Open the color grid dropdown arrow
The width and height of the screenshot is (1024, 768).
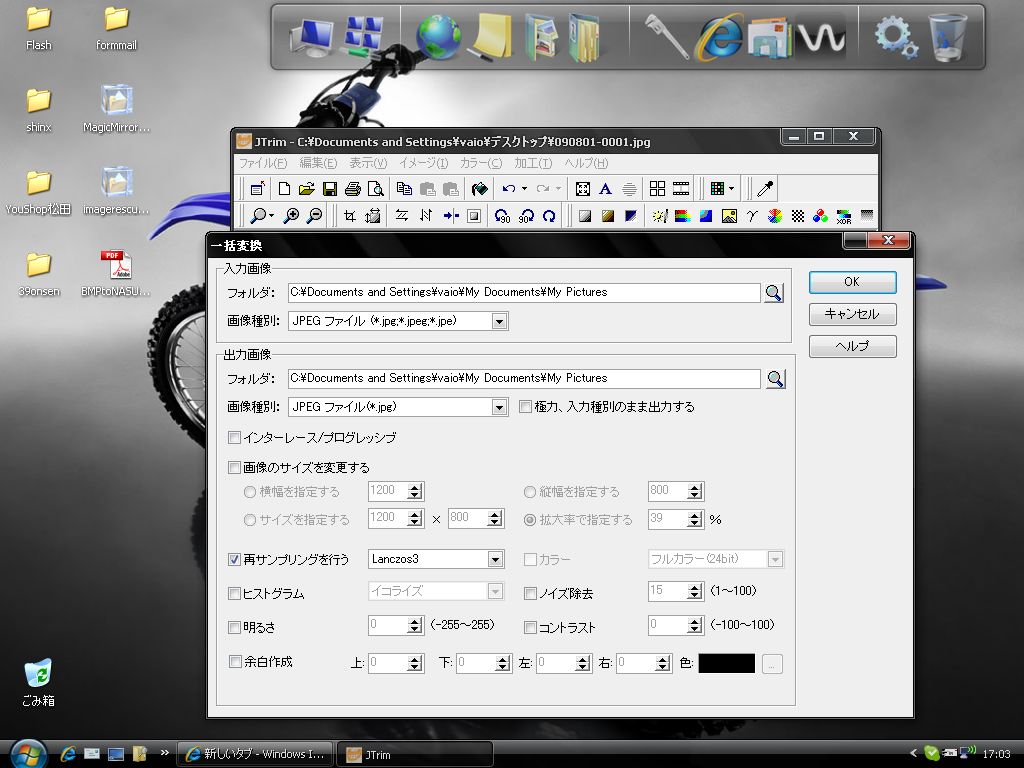731,189
